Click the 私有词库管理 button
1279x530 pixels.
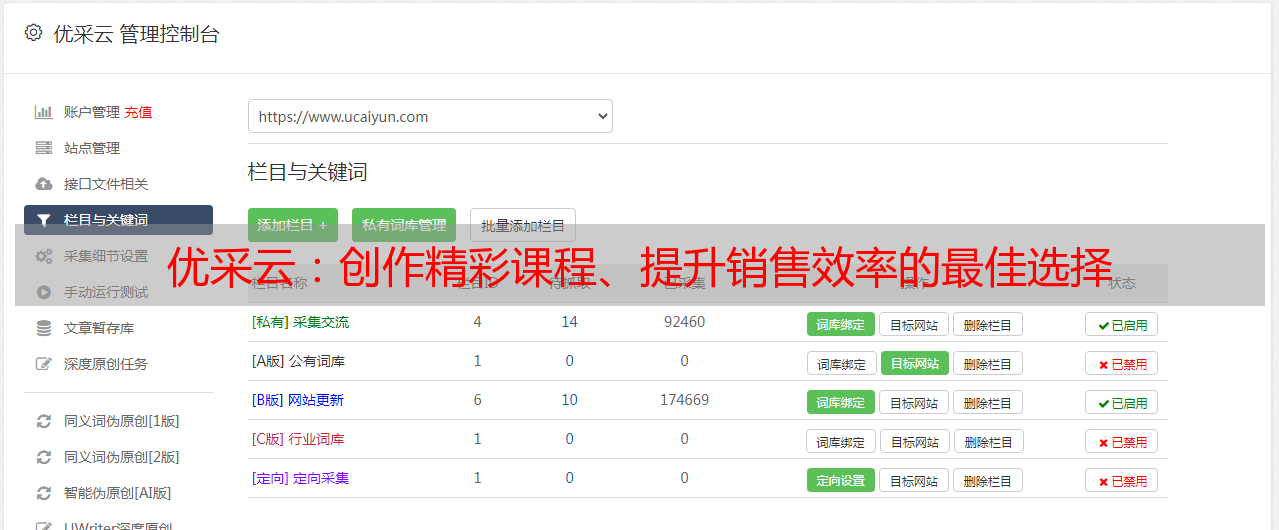tap(404, 225)
